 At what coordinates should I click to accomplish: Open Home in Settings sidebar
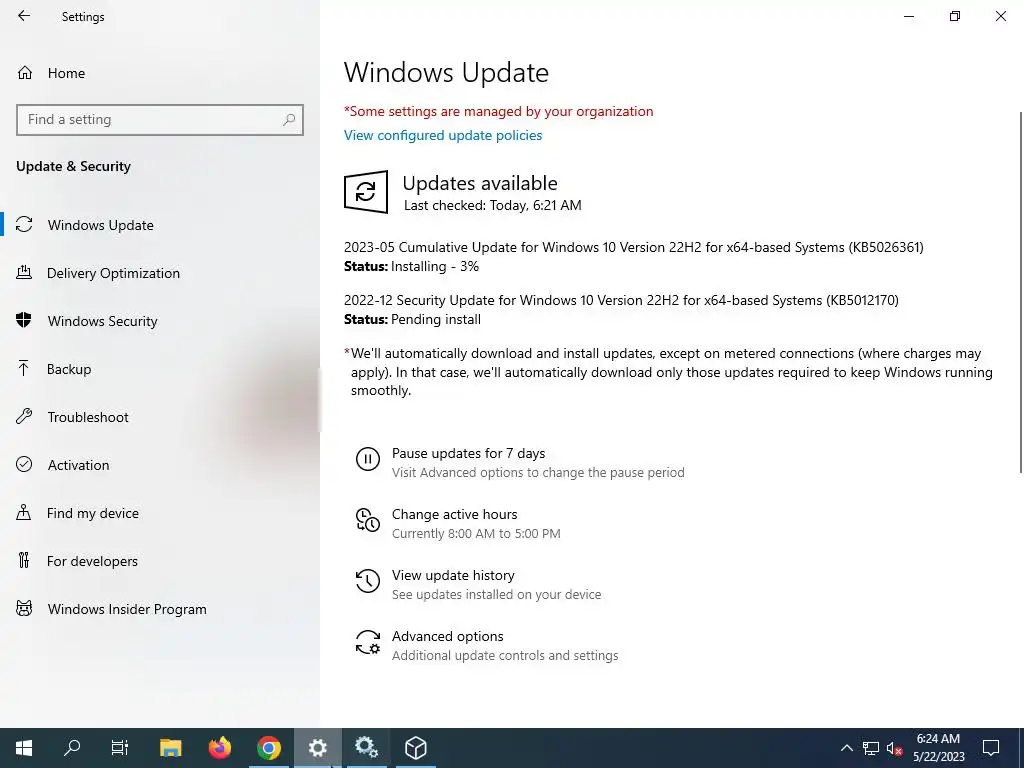(x=66, y=73)
